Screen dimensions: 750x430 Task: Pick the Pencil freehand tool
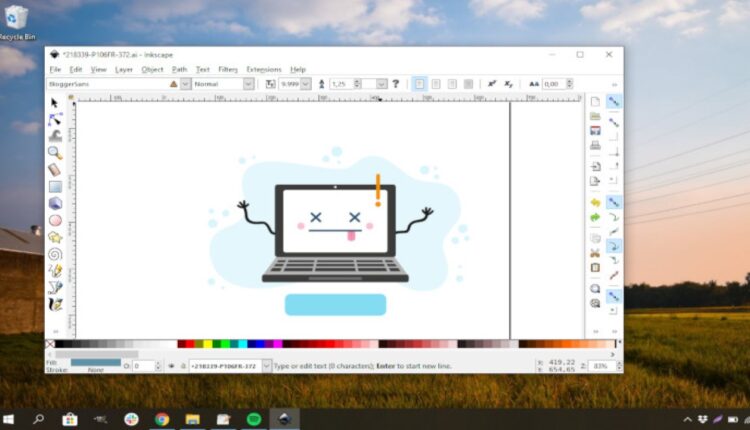pyautogui.click(x=55, y=271)
